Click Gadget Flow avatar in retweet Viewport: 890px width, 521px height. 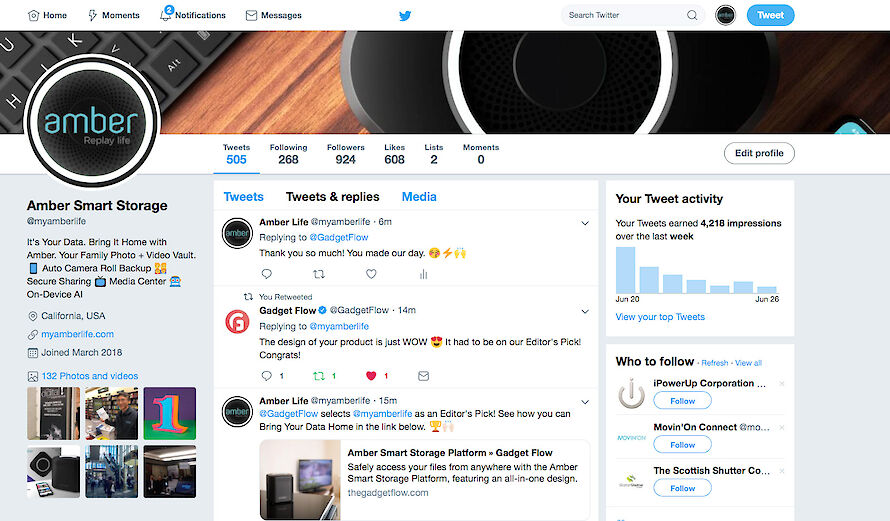pyautogui.click(x=237, y=322)
